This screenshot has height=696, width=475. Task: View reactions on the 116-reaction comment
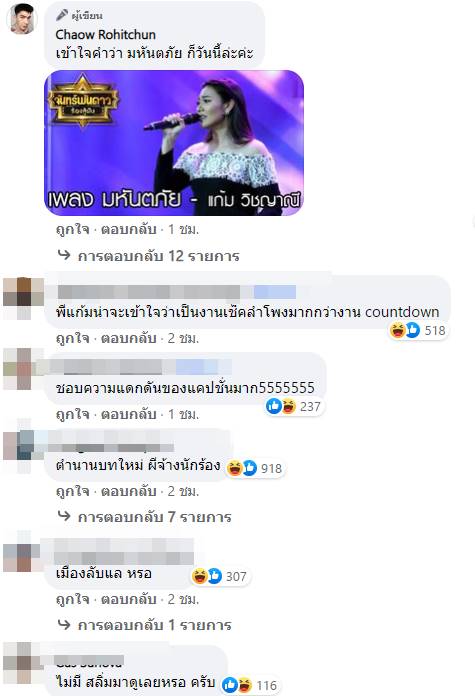point(249,685)
